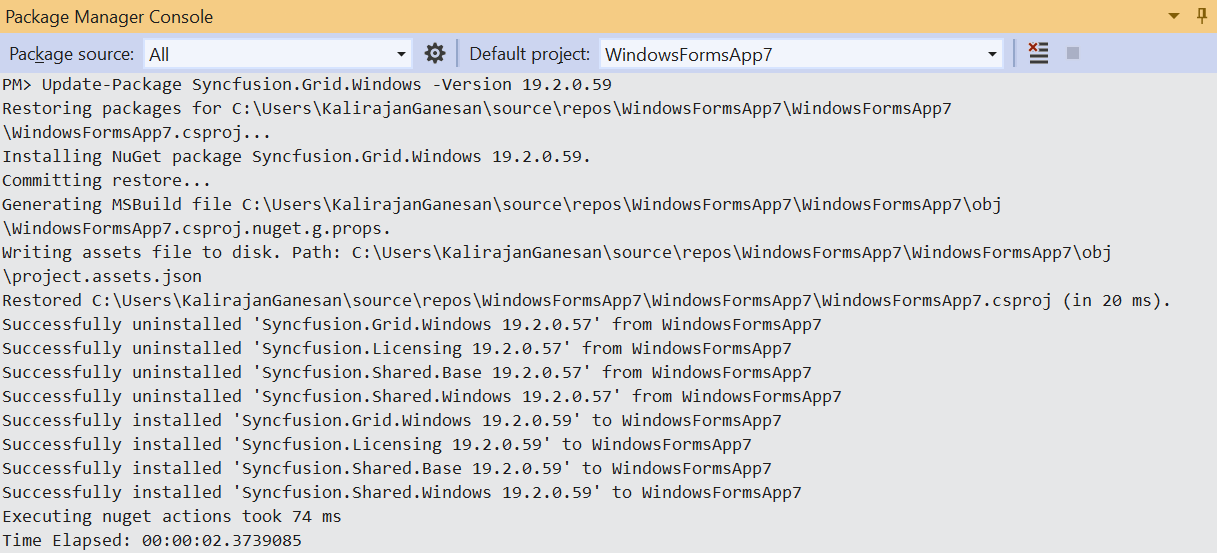Image resolution: width=1217 pixels, height=553 pixels.
Task: Click 'Installing NuGet package Syncfusion.Grid.Windows 19.2.0.59.'
Action: coord(297,156)
